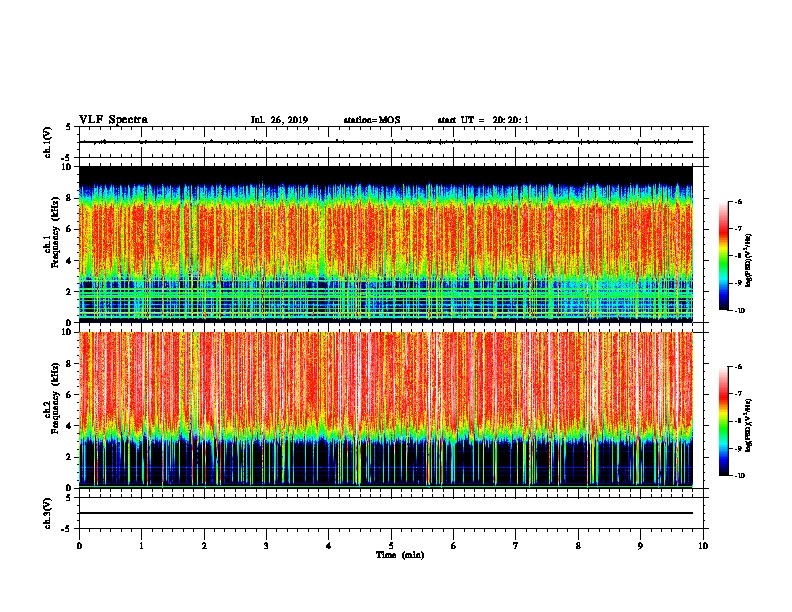Image resolution: width=792 pixels, height=612 pixels.
Task: Click time-axis tick label "5"
Action: point(391,546)
